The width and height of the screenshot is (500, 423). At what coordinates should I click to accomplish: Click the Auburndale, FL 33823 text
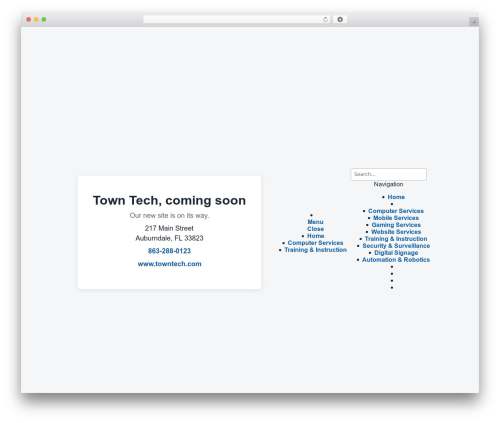tap(169, 238)
